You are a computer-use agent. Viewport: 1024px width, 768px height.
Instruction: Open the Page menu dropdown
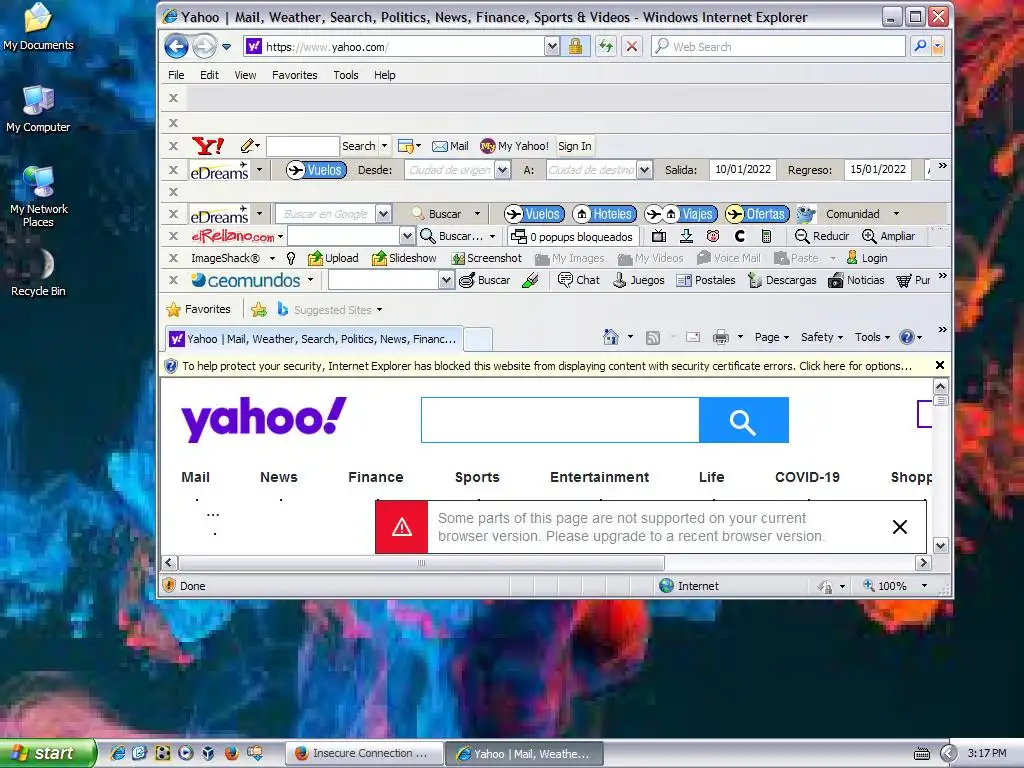772,337
